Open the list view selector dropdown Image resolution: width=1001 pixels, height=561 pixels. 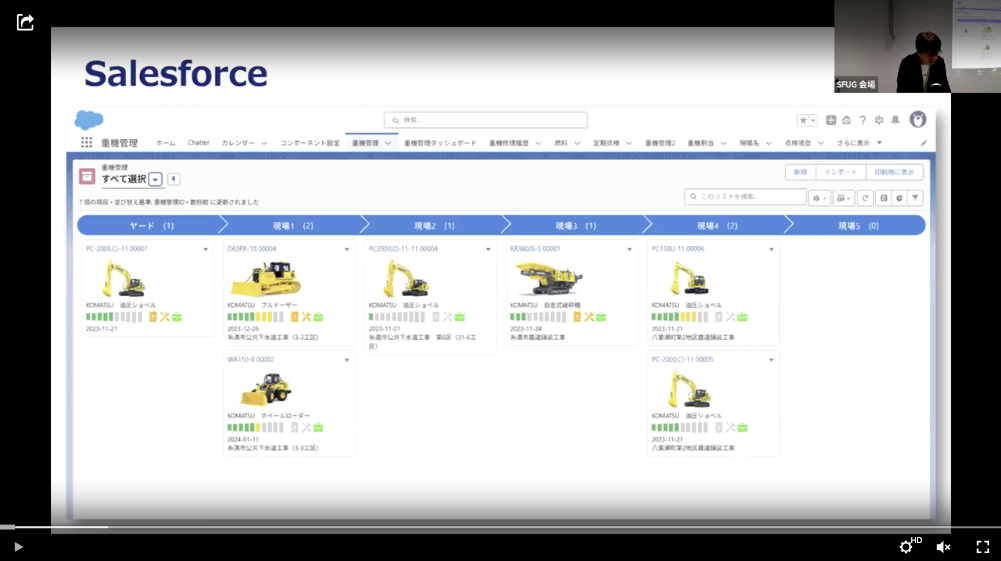pyautogui.click(x=155, y=179)
